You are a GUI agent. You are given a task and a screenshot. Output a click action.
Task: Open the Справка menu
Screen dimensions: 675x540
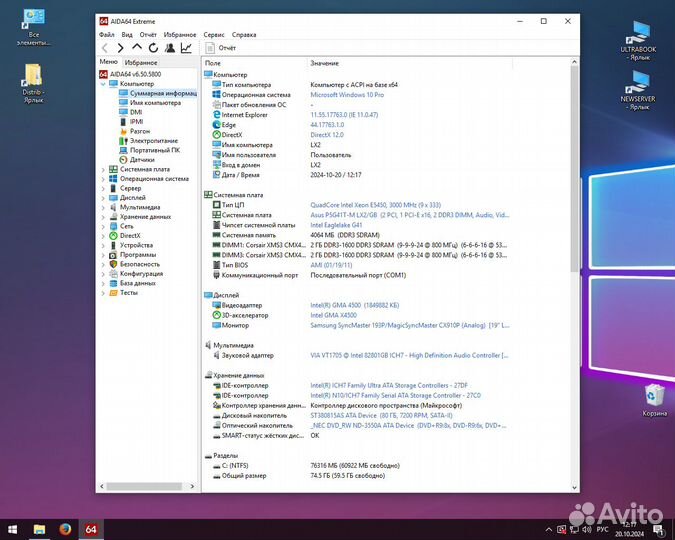[x=244, y=34]
